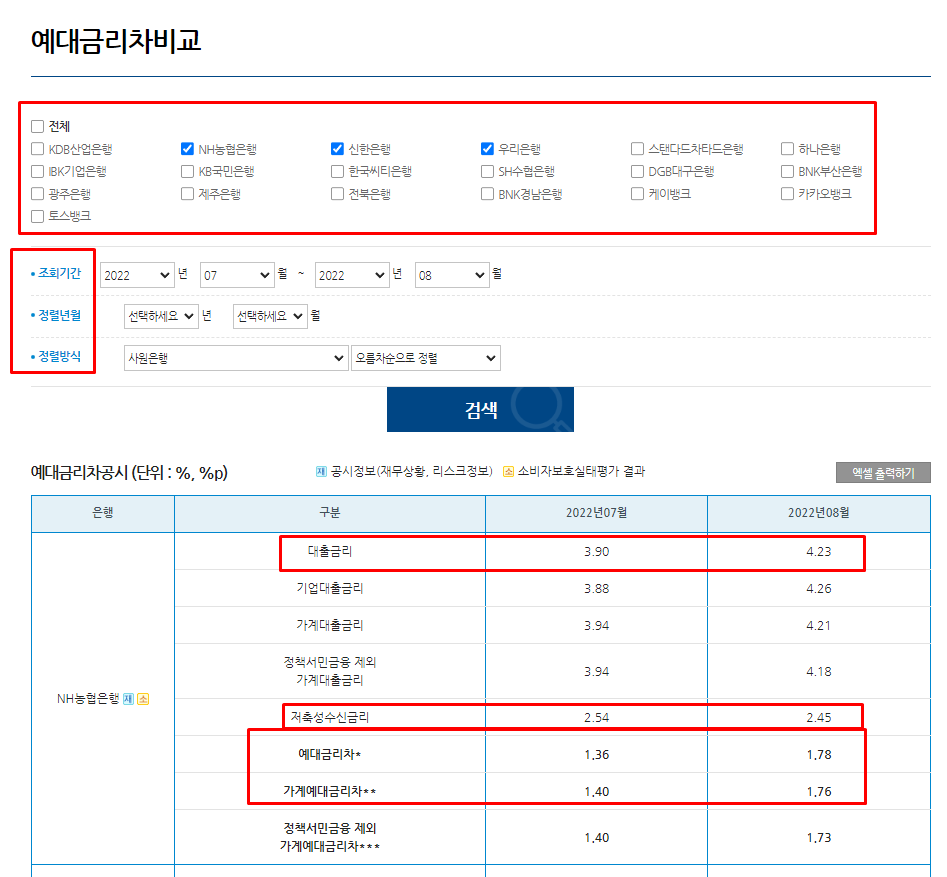947x877 pixels.
Task: Click the 예대금리차* row label
Action: tap(330, 754)
